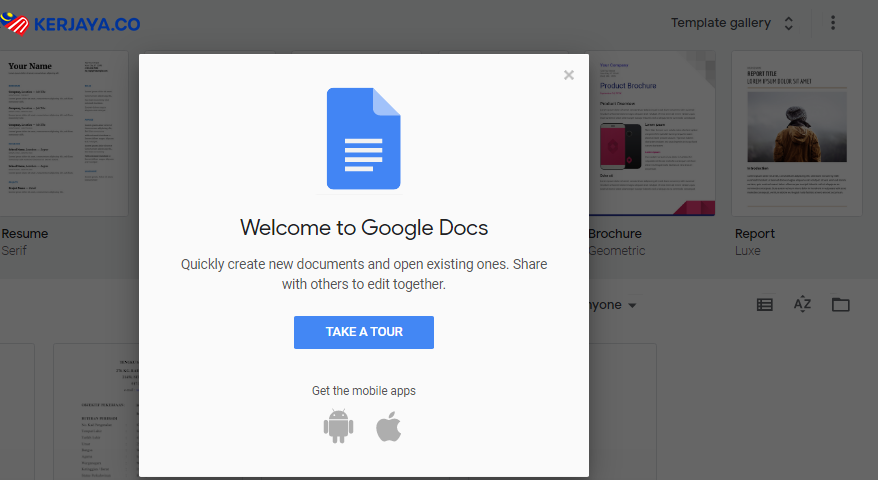Image resolution: width=878 pixels, height=480 pixels.
Task: Click the Resume template title text
Action: coord(25,234)
